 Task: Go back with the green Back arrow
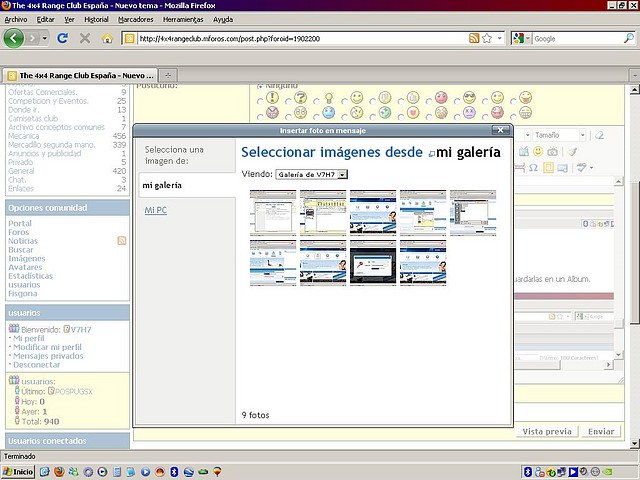13,38
